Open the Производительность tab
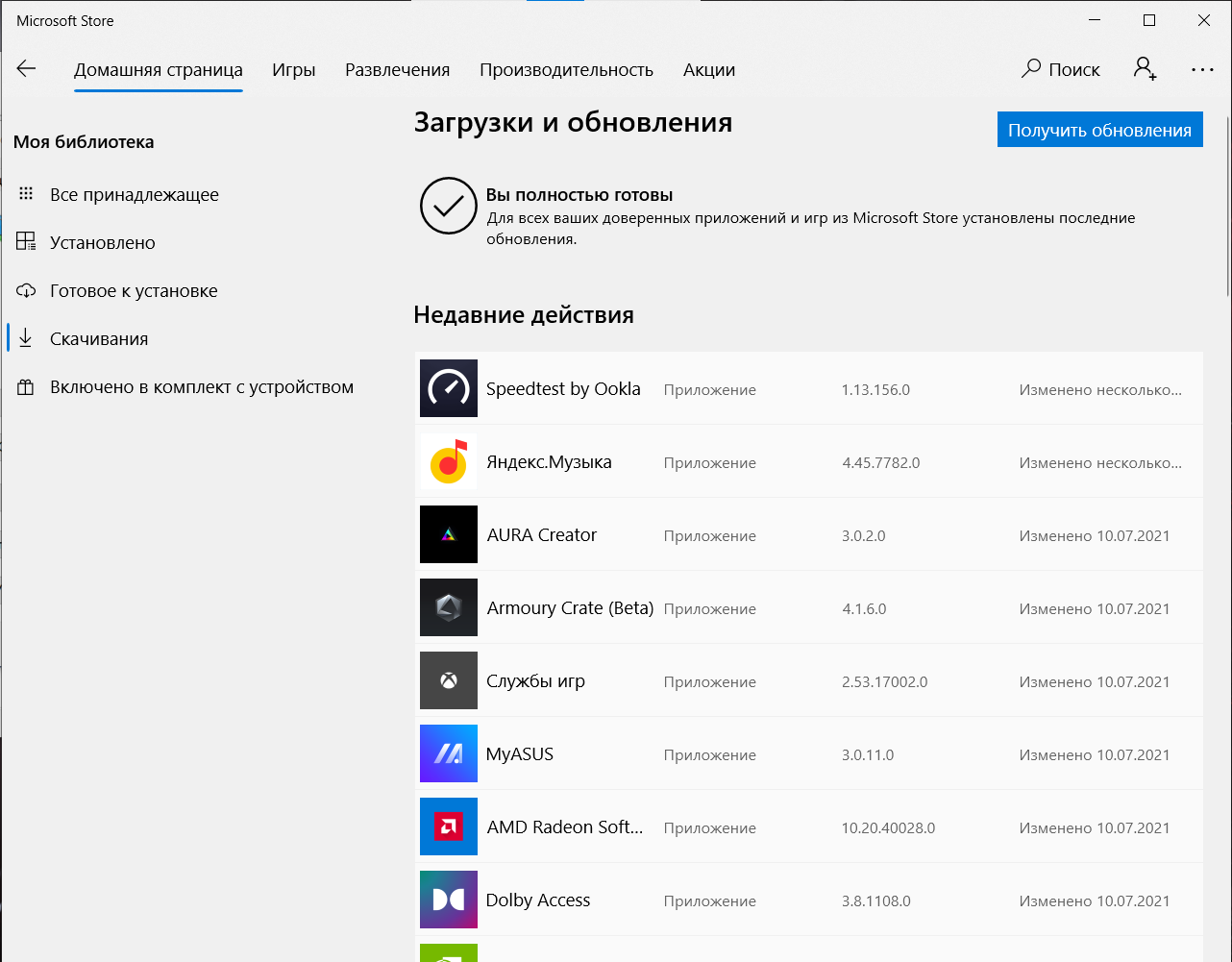The height and width of the screenshot is (962, 1232). pyautogui.click(x=566, y=70)
